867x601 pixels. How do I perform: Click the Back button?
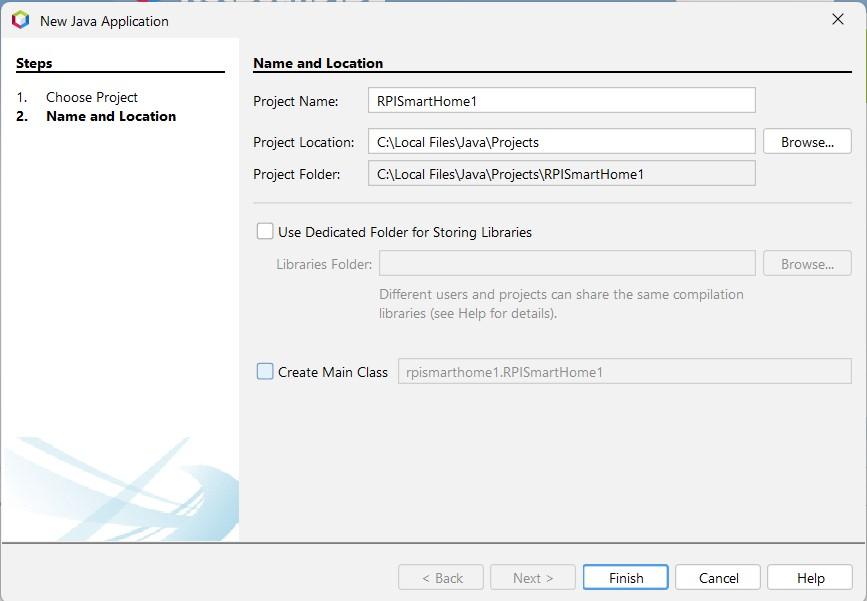pyautogui.click(x=441, y=578)
